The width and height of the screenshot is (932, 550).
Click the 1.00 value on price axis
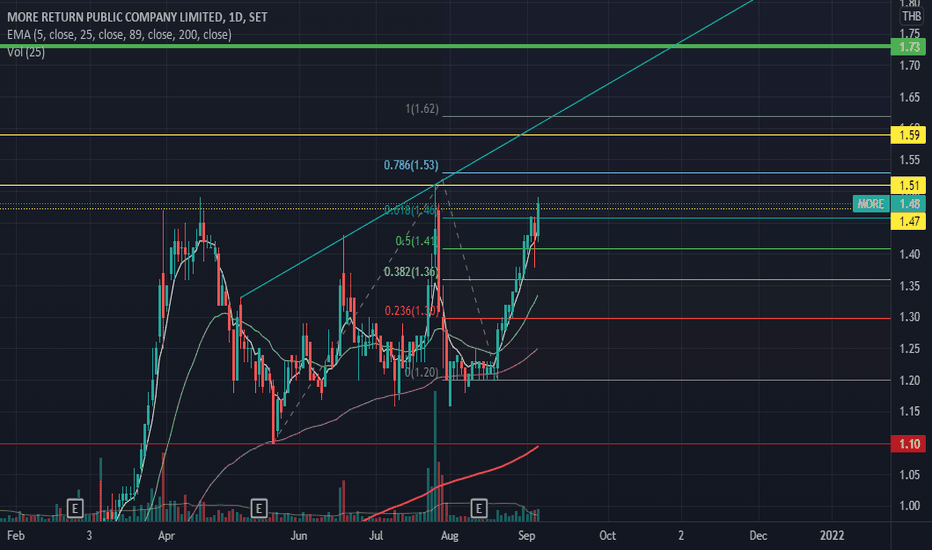[909, 506]
